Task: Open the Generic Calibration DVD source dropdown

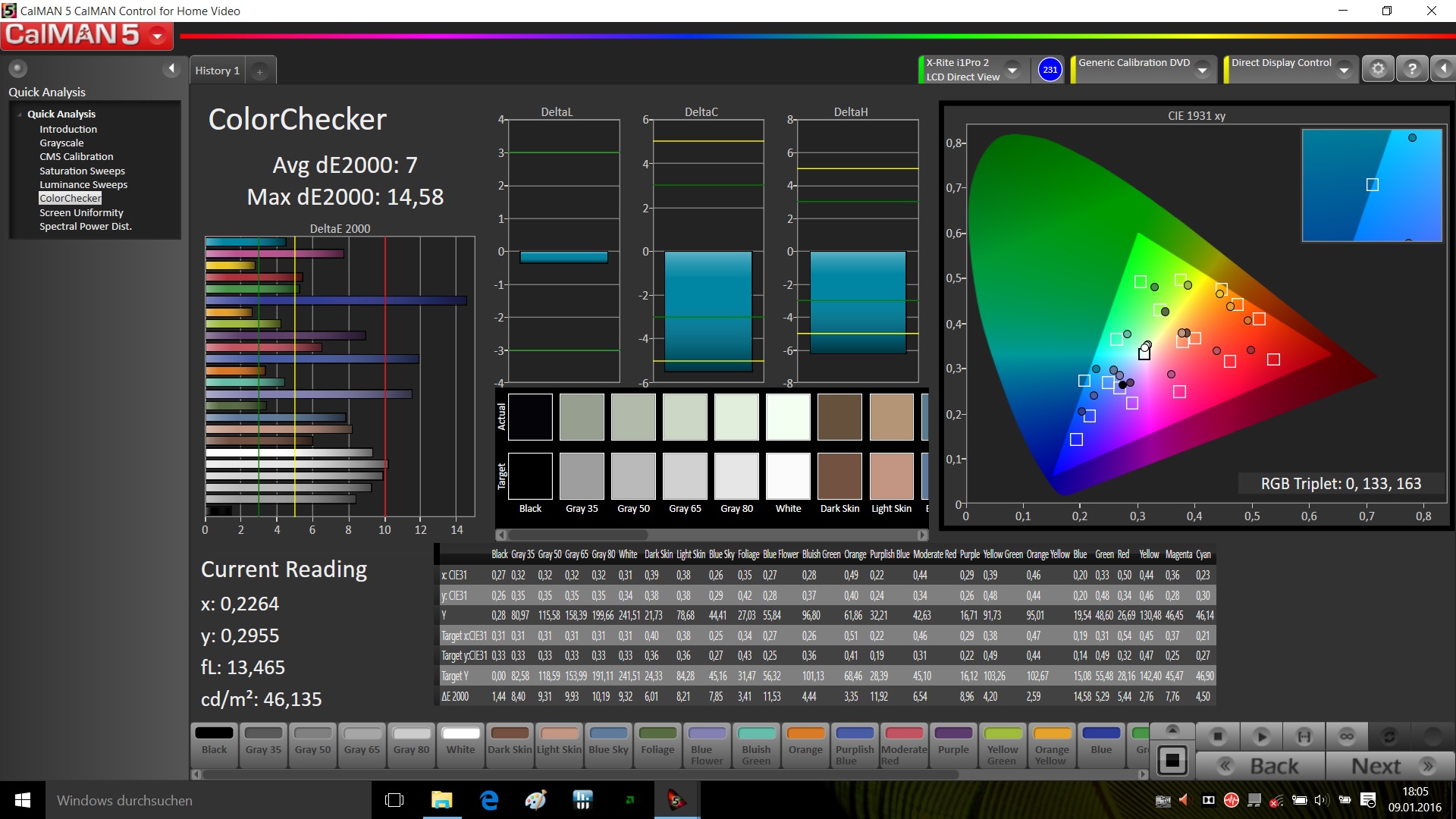Action: tap(1202, 70)
